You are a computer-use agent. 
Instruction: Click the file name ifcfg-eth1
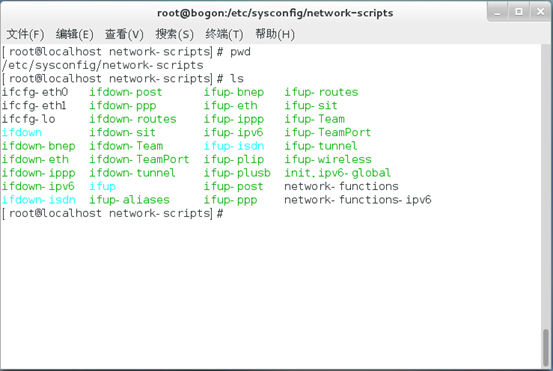[x=34, y=105]
